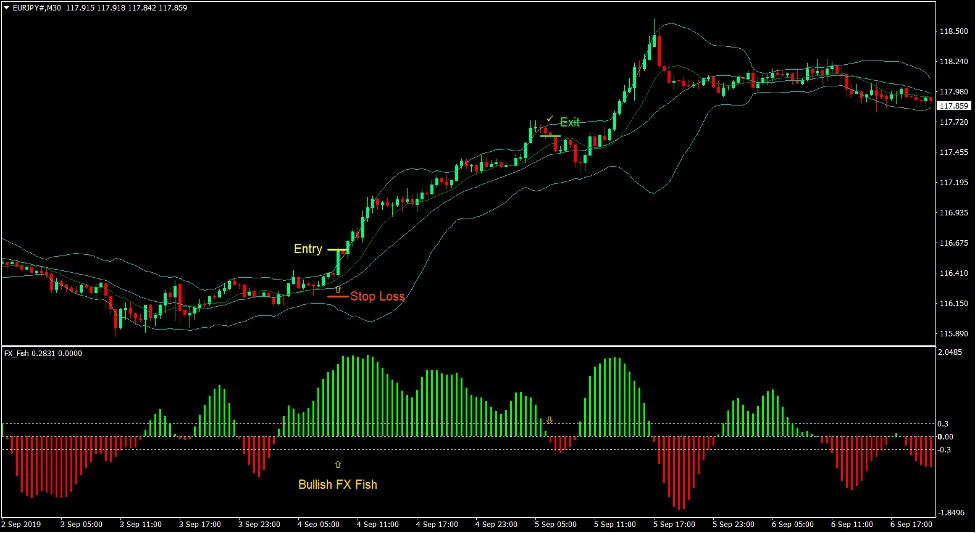The height and width of the screenshot is (533, 977).
Task: Click the 118.500 price scale label
Action: click(955, 31)
